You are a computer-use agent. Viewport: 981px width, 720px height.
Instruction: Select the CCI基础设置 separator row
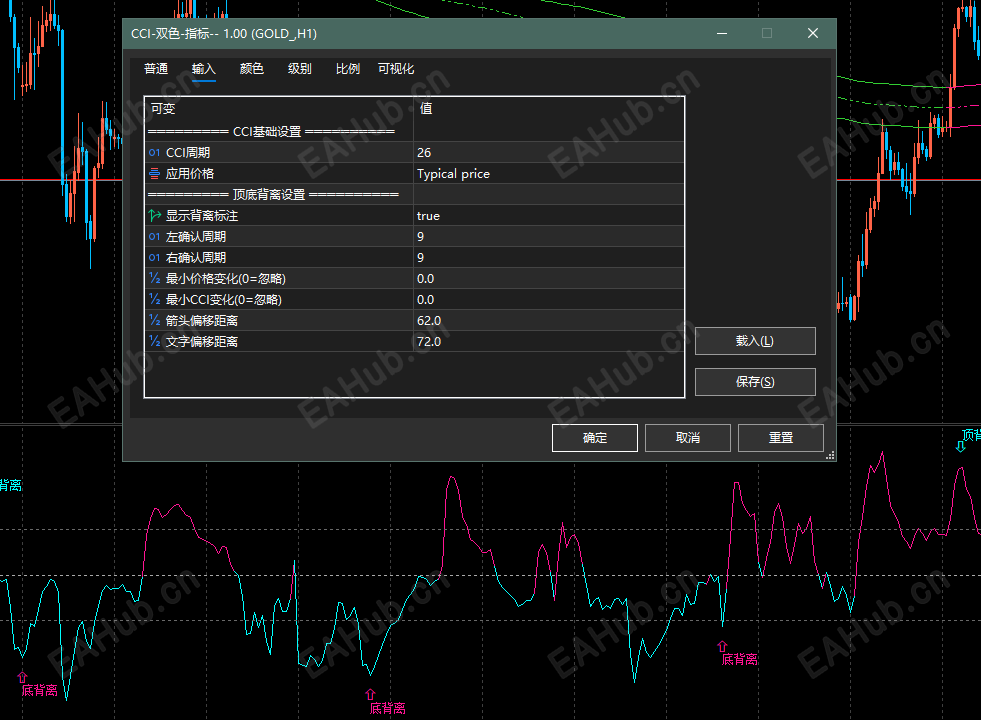click(414, 131)
